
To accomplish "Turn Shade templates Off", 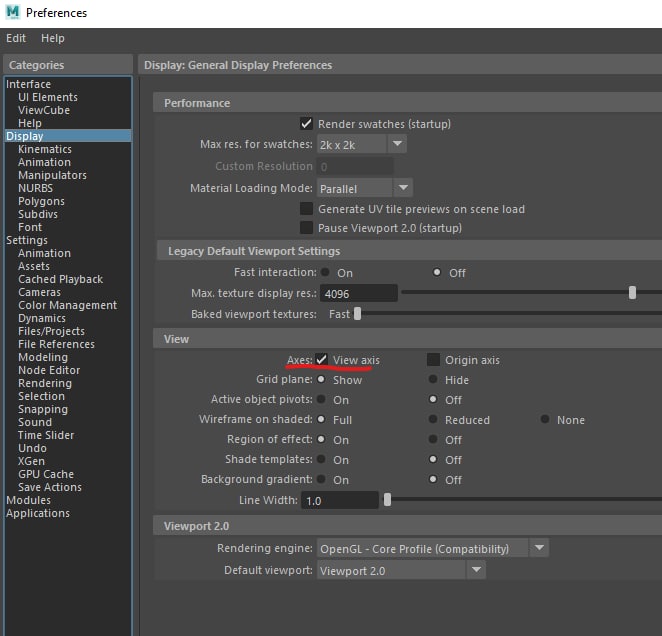I will click(433, 459).
